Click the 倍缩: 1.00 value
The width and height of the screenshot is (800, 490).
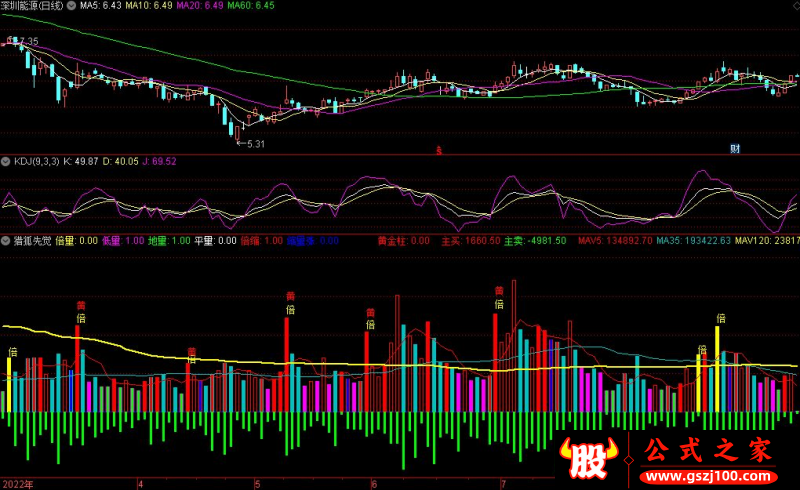point(262,241)
